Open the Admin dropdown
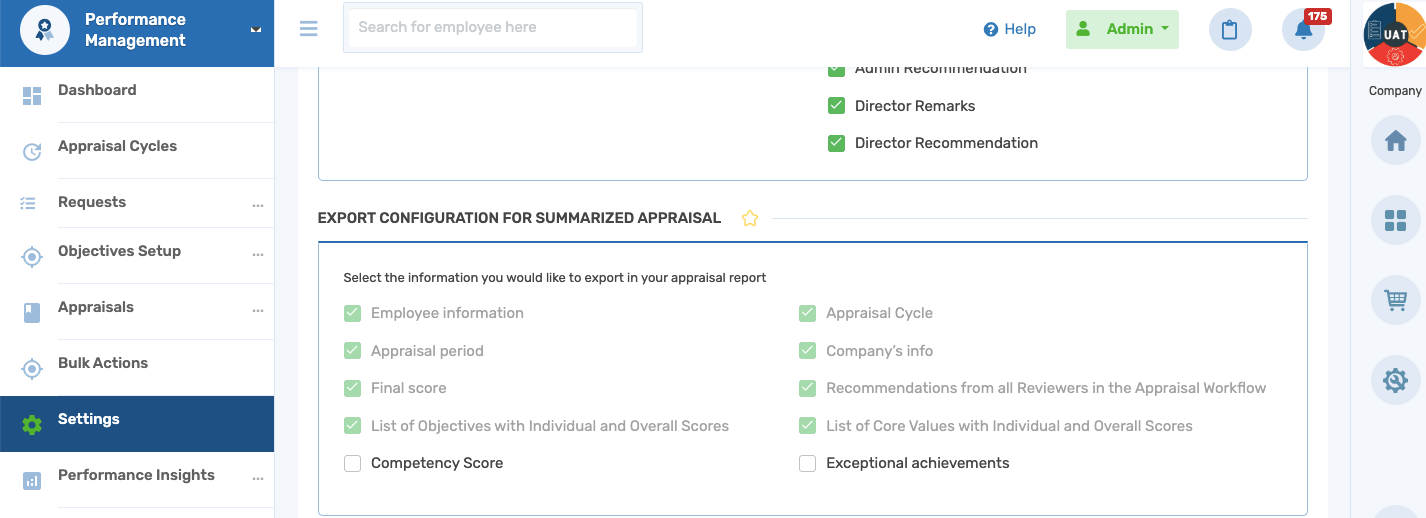This screenshot has height=518, width=1426. 1122,29
